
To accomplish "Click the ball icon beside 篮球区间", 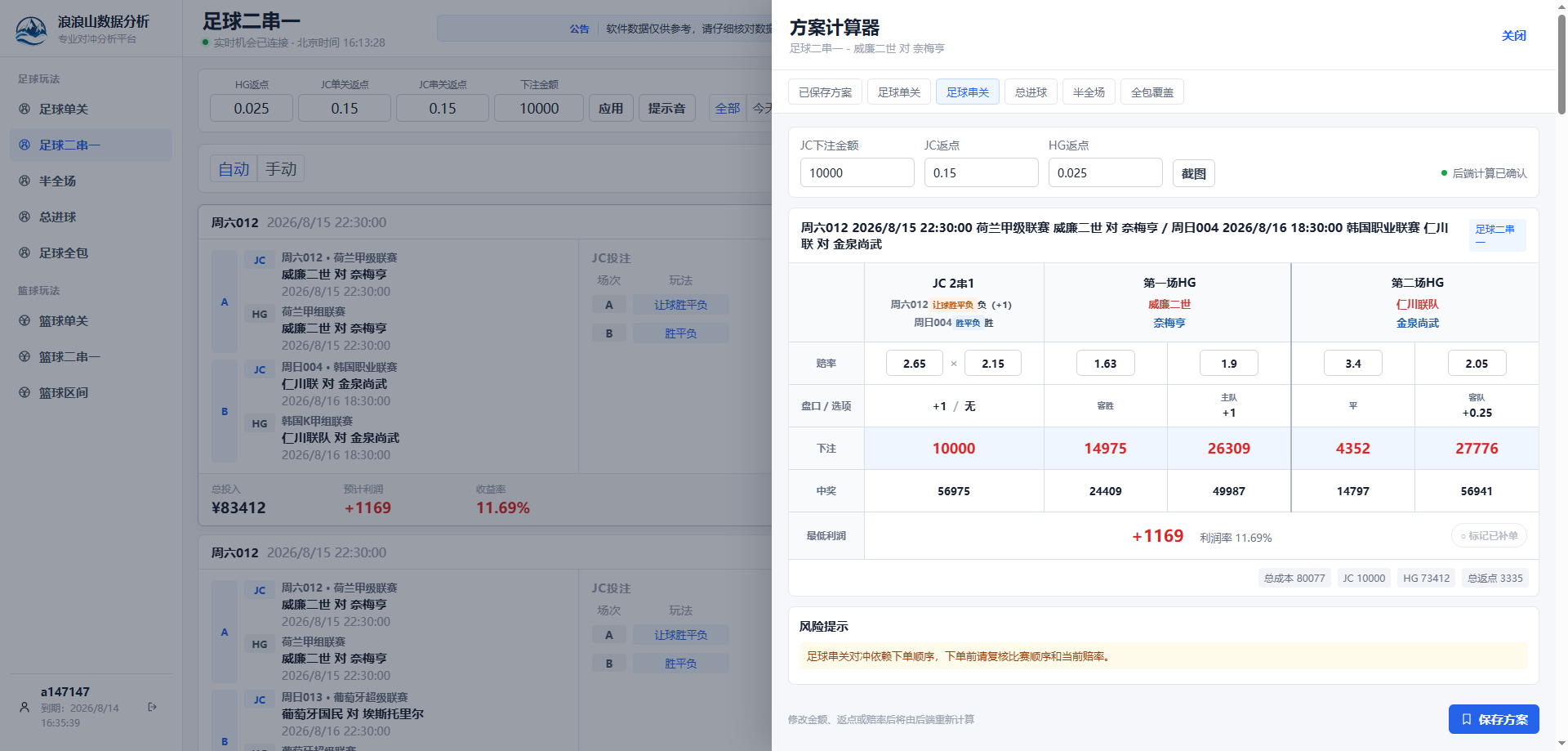I will tap(24, 392).
